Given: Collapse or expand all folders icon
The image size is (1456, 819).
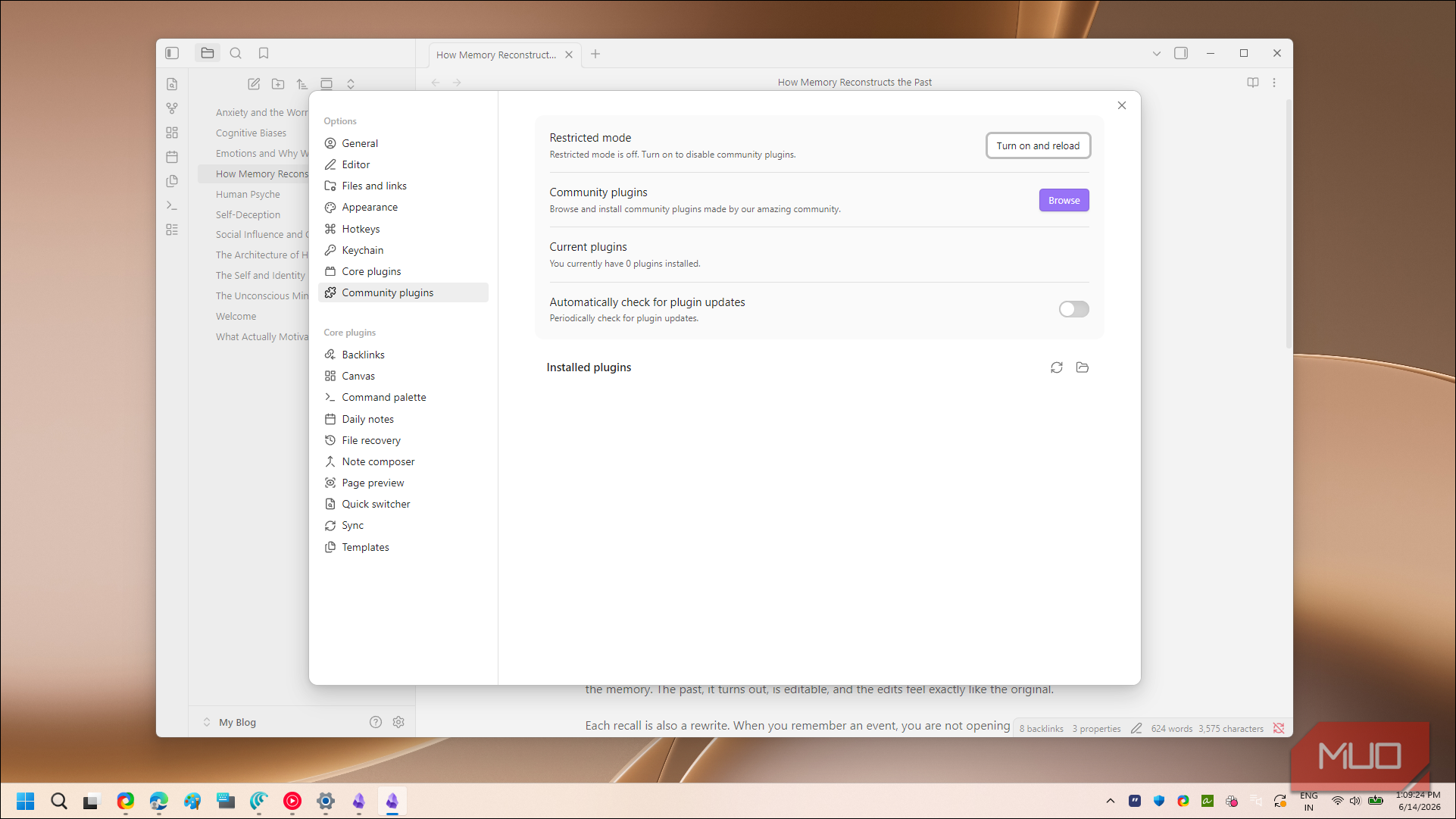Looking at the screenshot, I should pyautogui.click(x=351, y=84).
